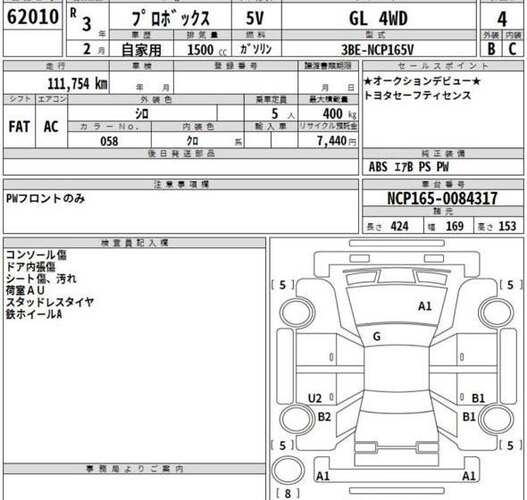Click the color number "058"
Image resolution: width=527 pixels, height=500 pixels.
point(109,141)
